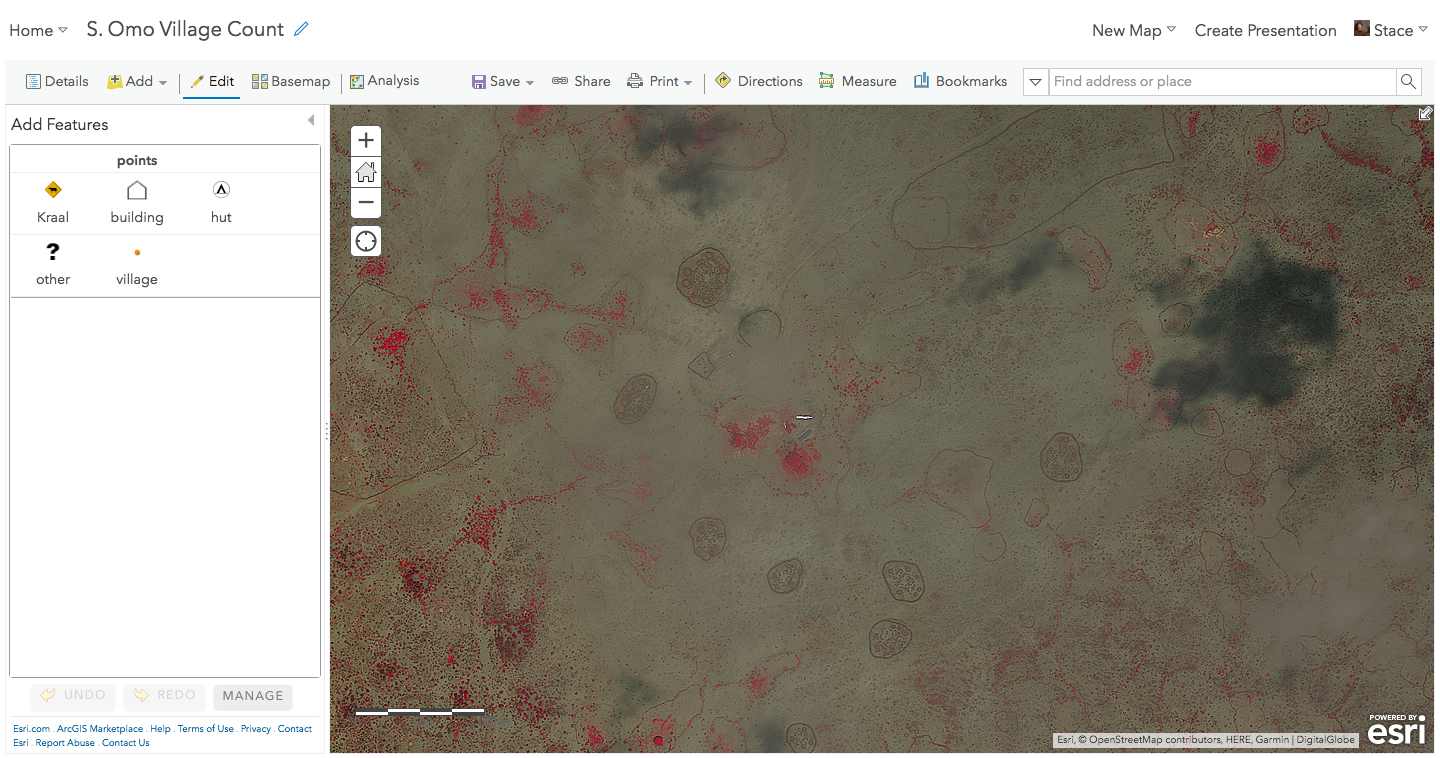Select the village orange dot symbol
Screen dimensions: 1440x758
(x=137, y=253)
